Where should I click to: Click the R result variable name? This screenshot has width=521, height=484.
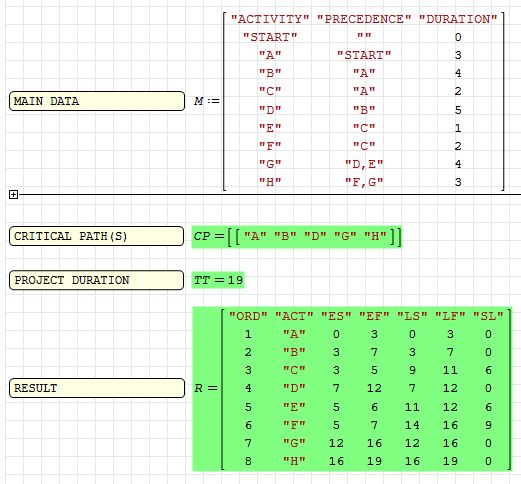coord(198,388)
